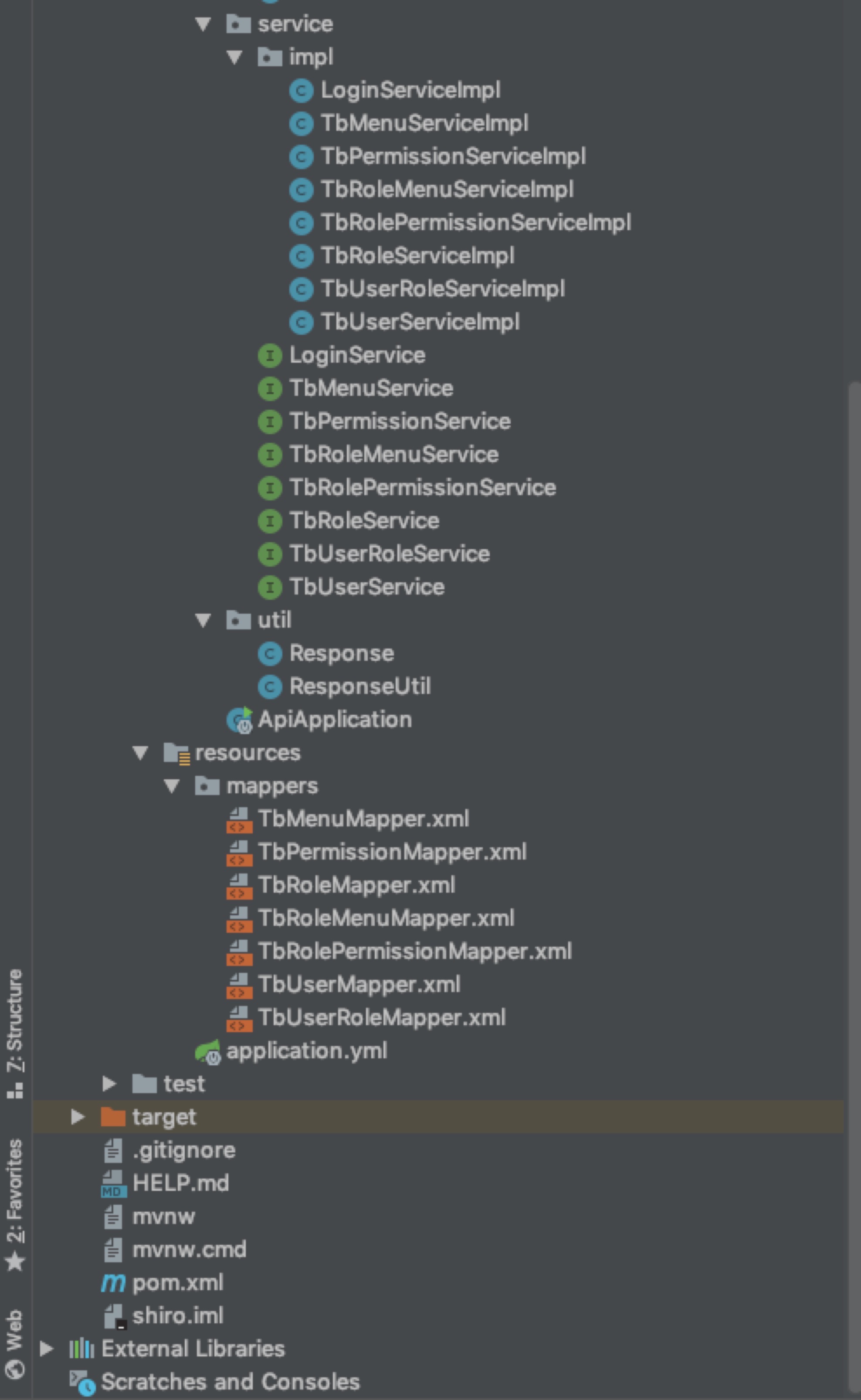
Task: Collapse the service package folder
Action: pos(203,24)
